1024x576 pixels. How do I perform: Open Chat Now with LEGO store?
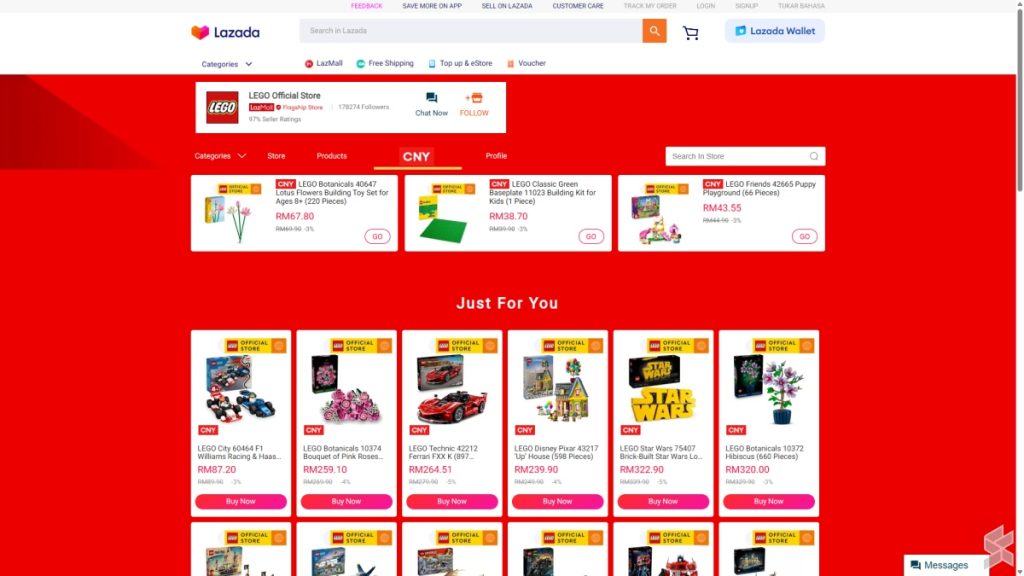point(431,104)
